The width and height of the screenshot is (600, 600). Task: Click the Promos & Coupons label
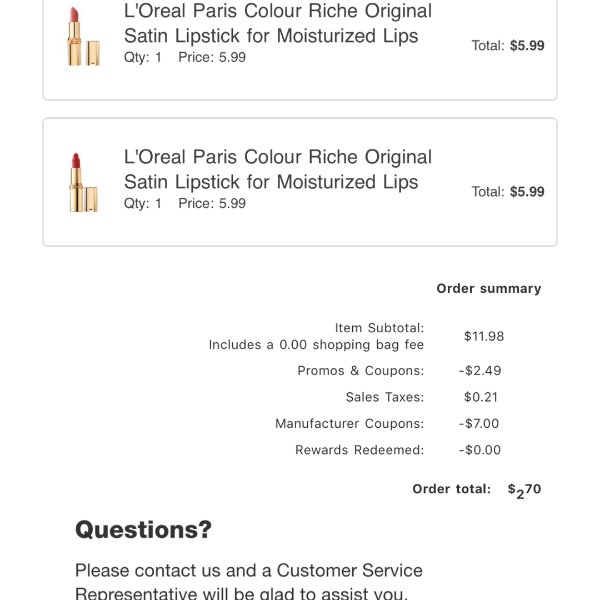[x=361, y=371]
